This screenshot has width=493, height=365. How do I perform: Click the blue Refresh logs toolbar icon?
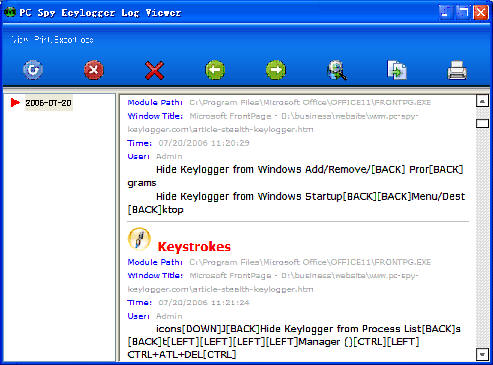coord(33,70)
